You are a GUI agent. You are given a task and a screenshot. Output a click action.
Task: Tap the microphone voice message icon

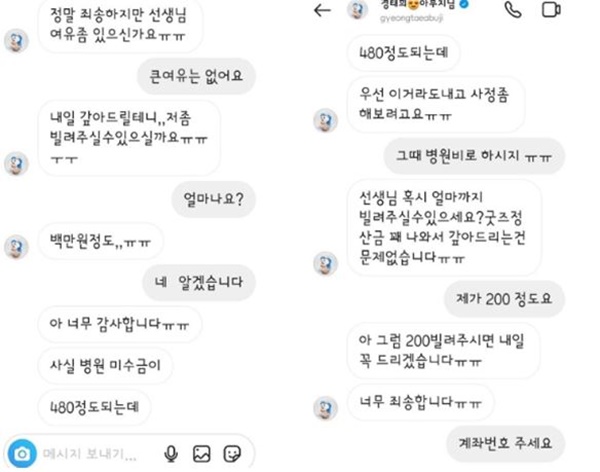pyautogui.click(x=171, y=454)
